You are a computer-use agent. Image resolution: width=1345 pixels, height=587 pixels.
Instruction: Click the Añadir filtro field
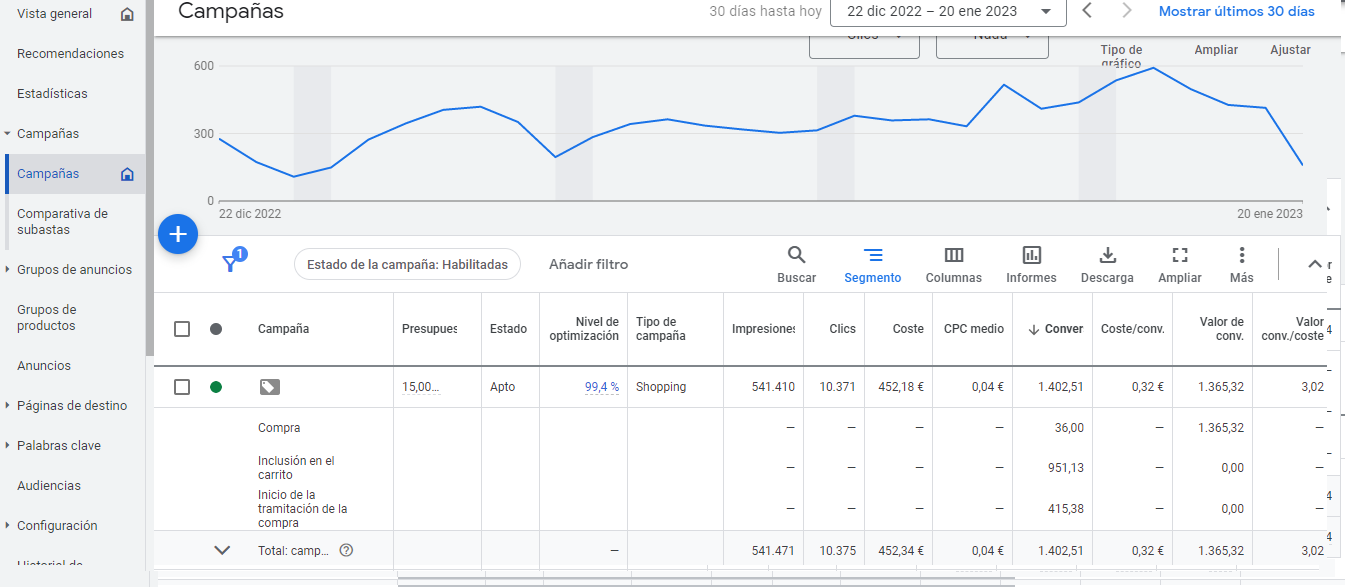[588, 265]
